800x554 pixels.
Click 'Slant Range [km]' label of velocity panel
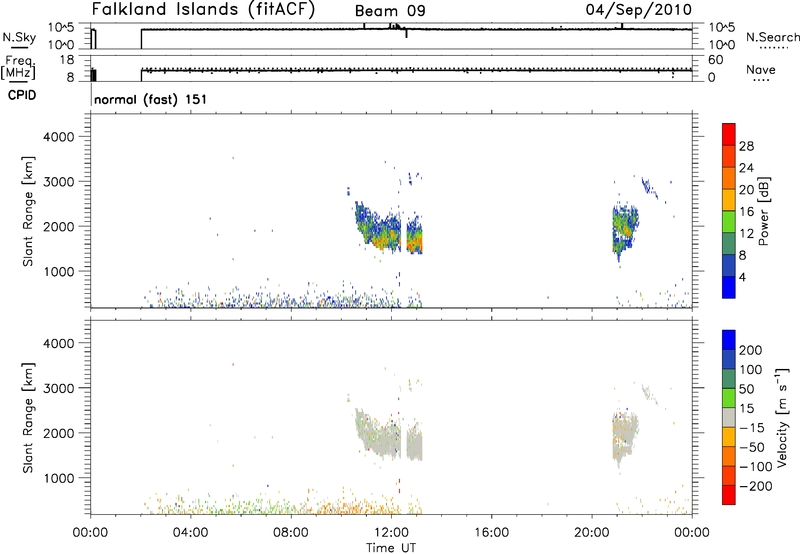coord(28,417)
